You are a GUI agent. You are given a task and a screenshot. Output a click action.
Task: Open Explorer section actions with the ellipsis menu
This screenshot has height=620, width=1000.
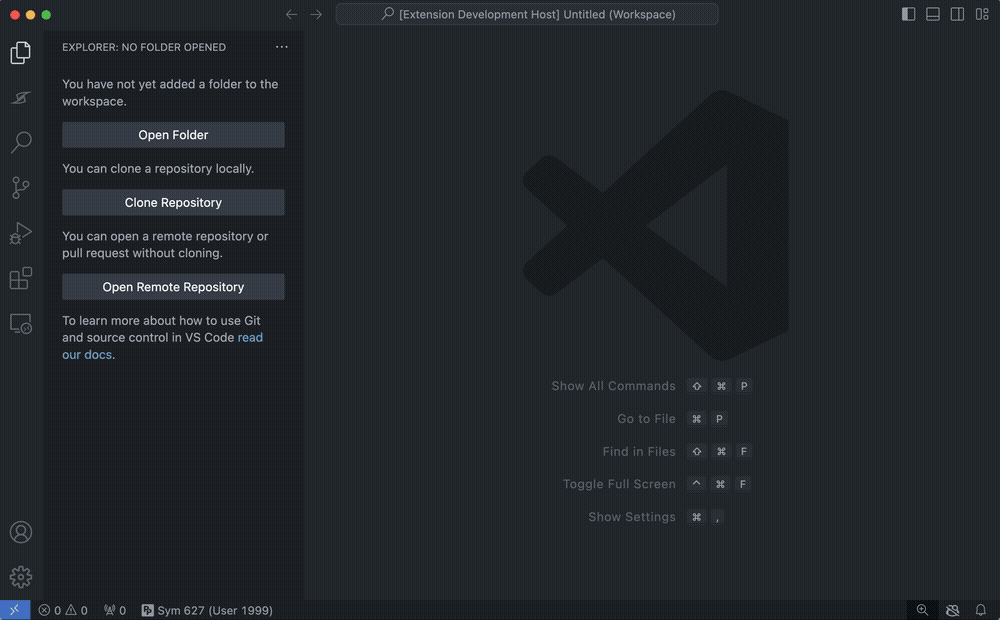pyautogui.click(x=281, y=46)
